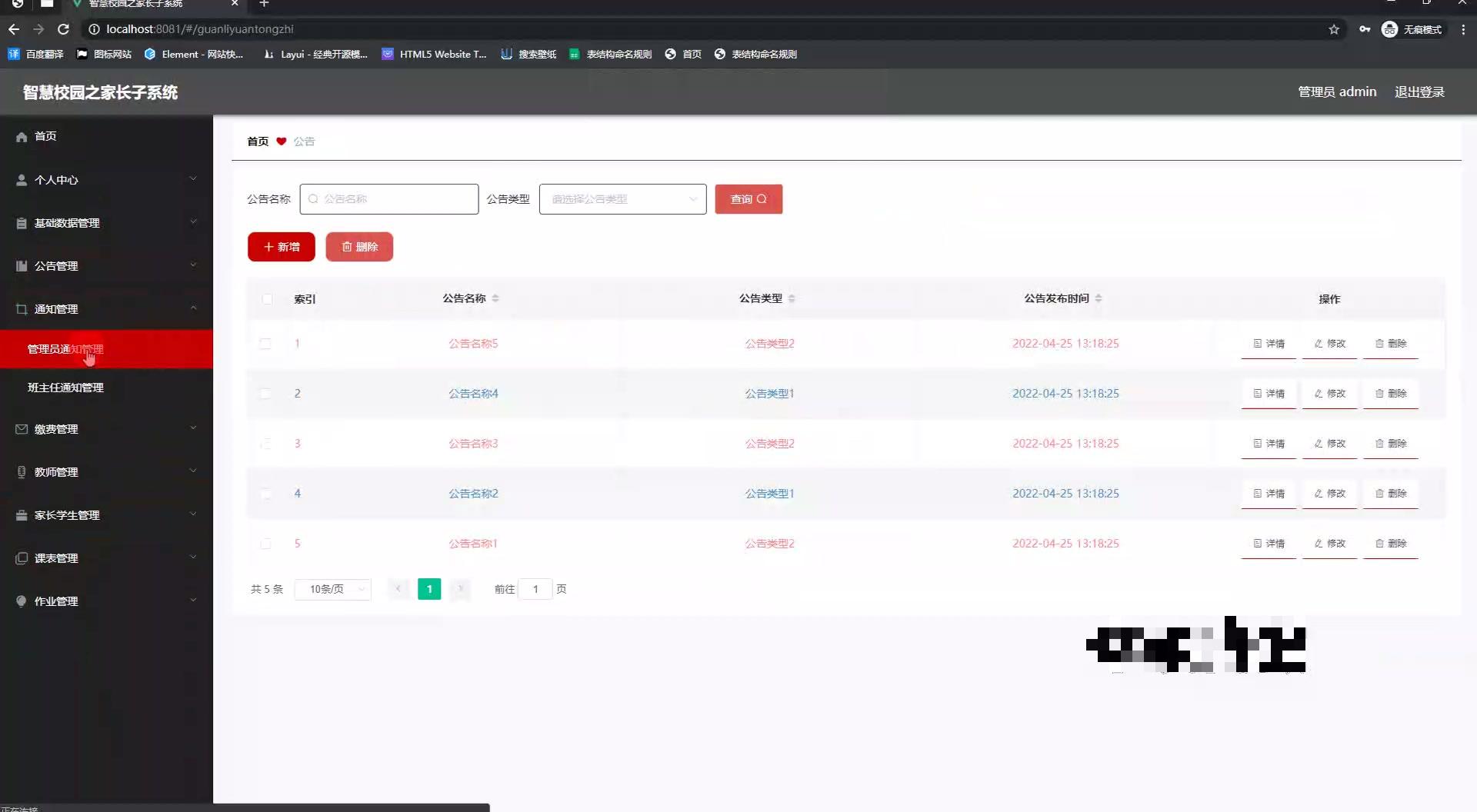
Task: Toggle the select-all checkbox in table header
Action: (267, 299)
